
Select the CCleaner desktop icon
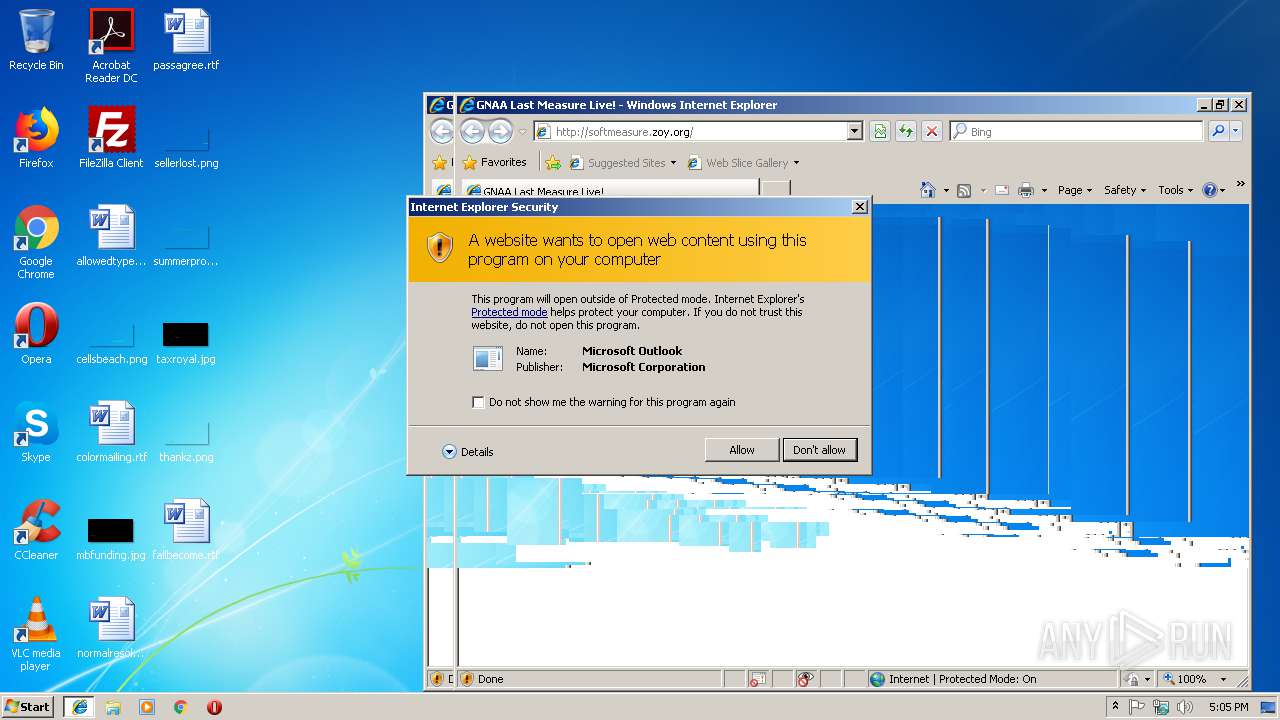coord(36,530)
